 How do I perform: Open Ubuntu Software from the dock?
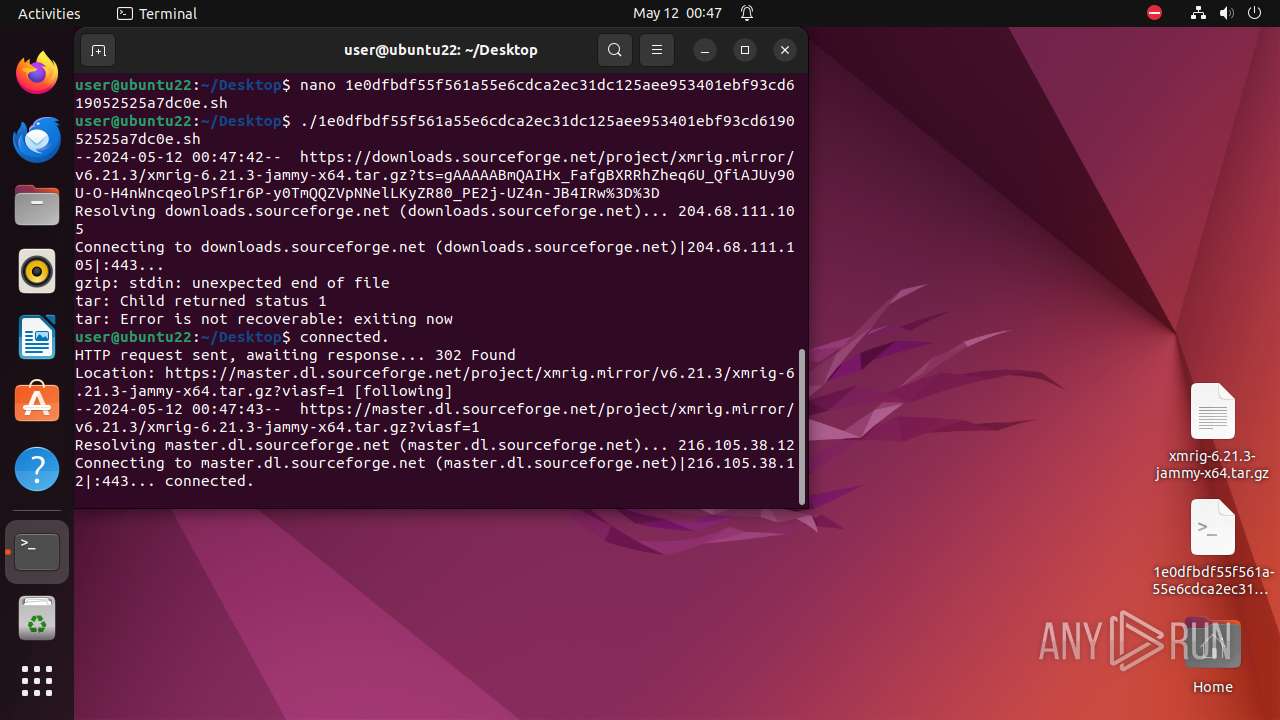(x=37, y=403)
